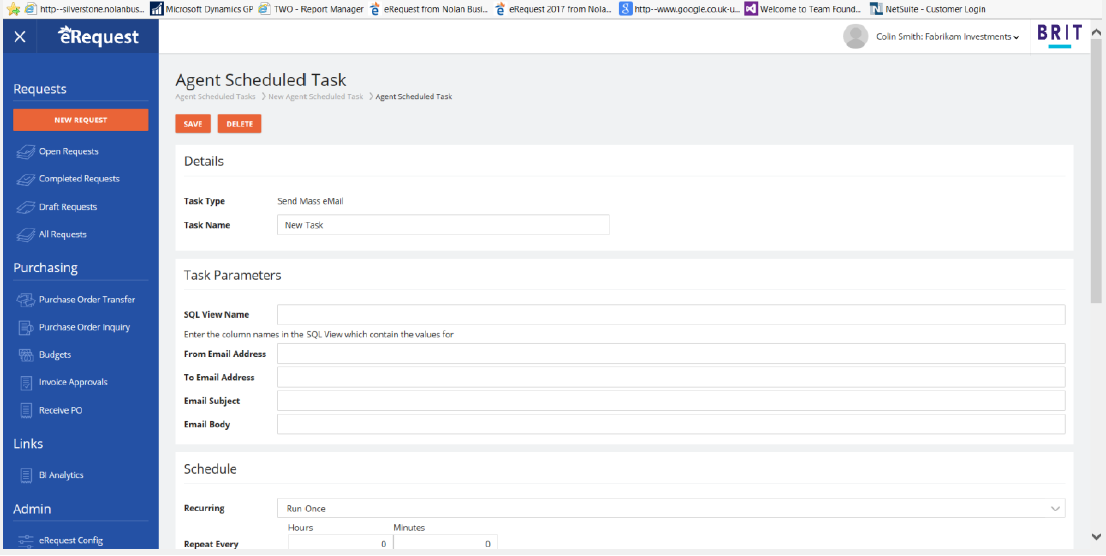Click the NEW REQUEST button
Viewport: 1106px width, 556px height.
pyautogui.click(x=80, y=120)
